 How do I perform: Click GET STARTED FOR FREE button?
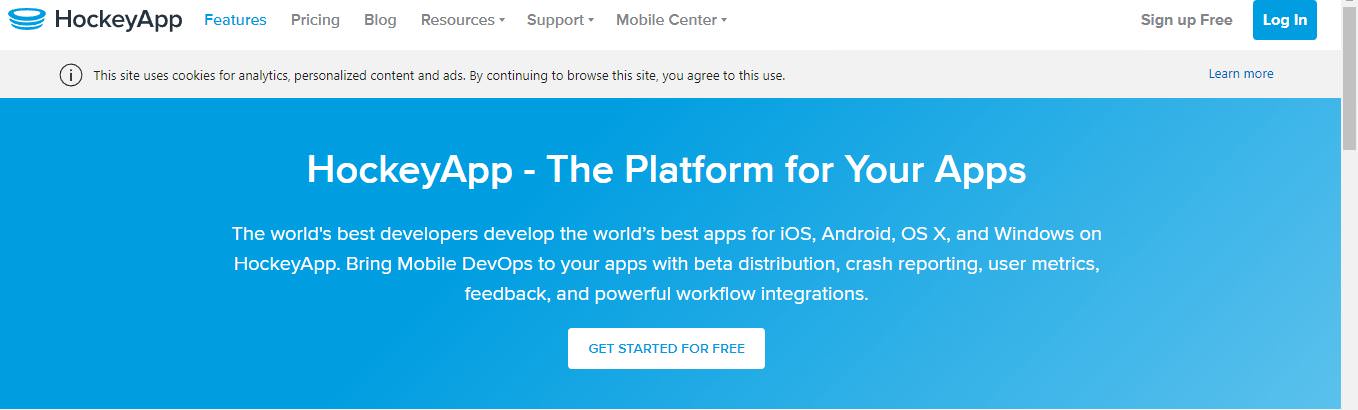(666, 348)
